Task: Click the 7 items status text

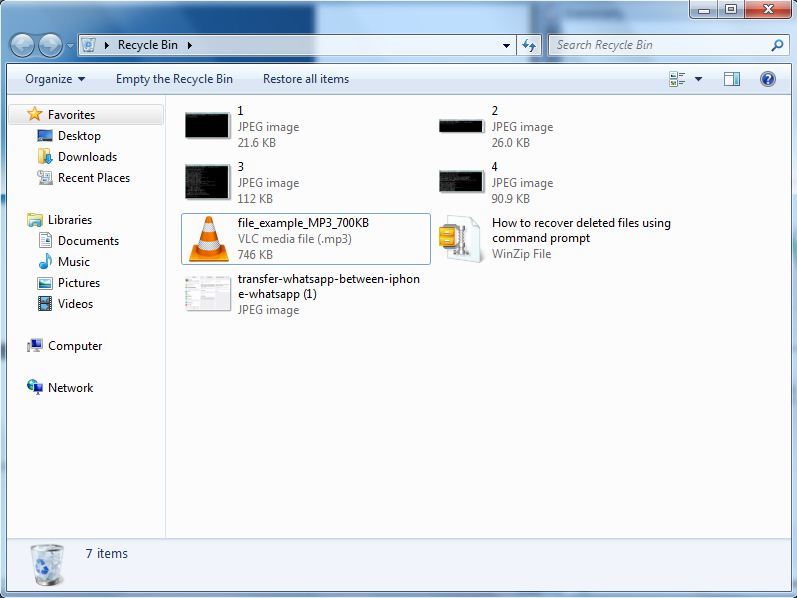Action: point(107,553)
